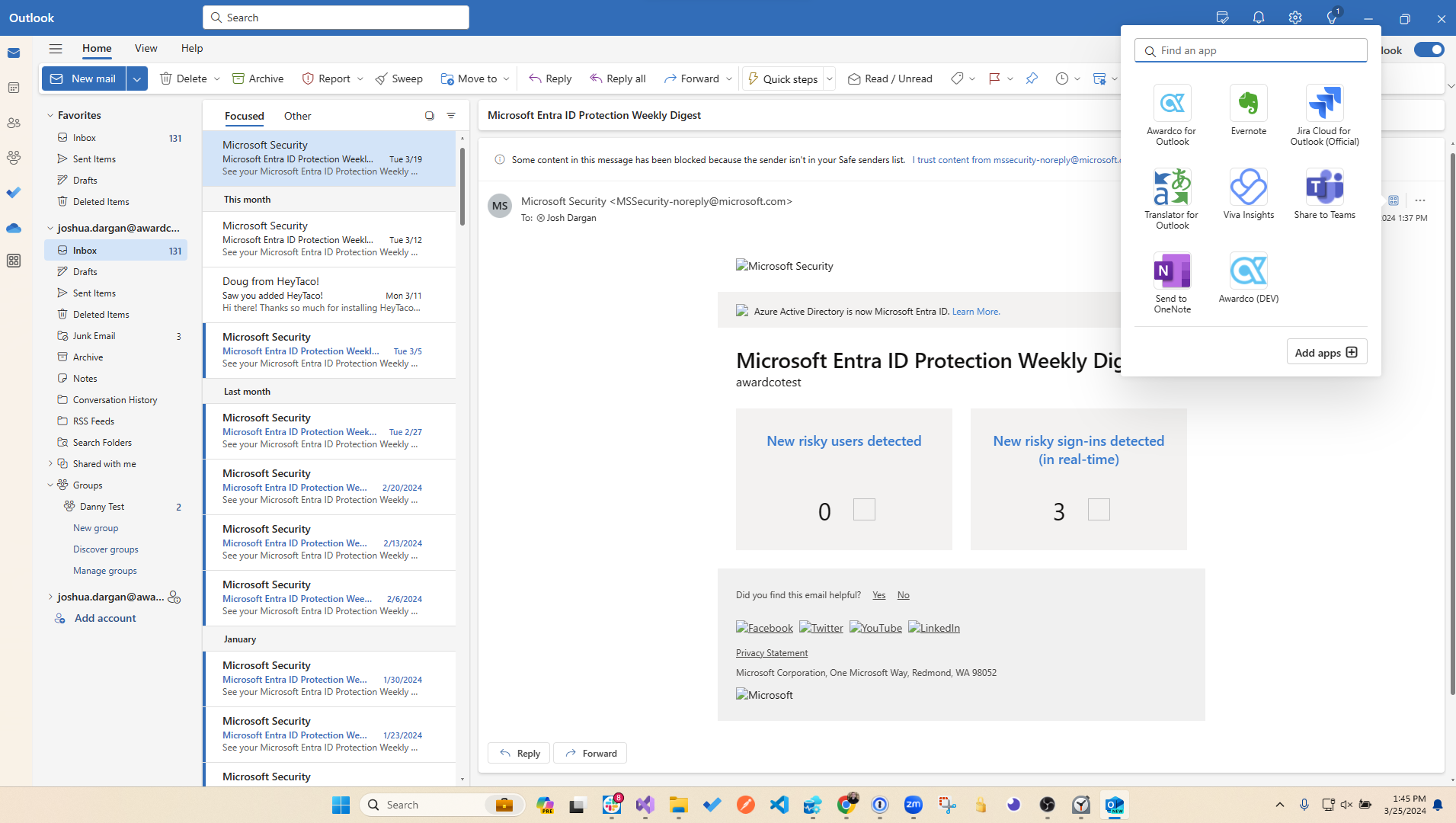This screenshot has width=1456, height=823.
Task: Open the View menu
Action: coord(146,48)
